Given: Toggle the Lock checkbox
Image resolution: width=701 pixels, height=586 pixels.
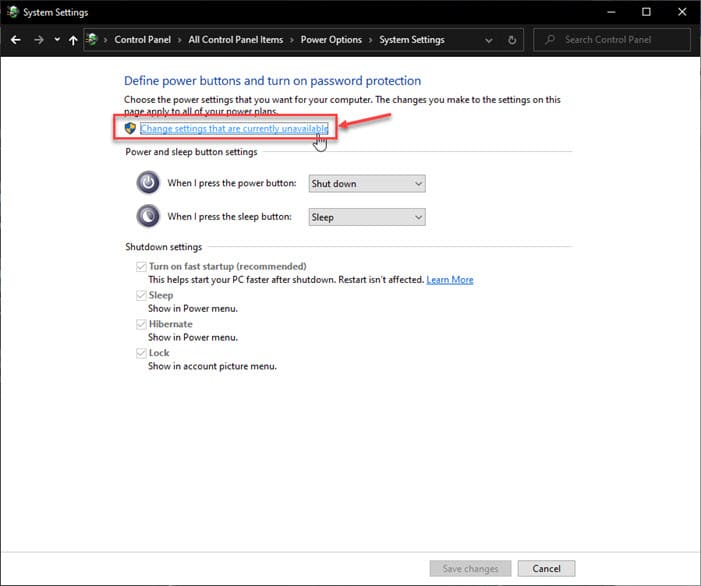Looking at the screenshot, I should (x=141, y=353).
